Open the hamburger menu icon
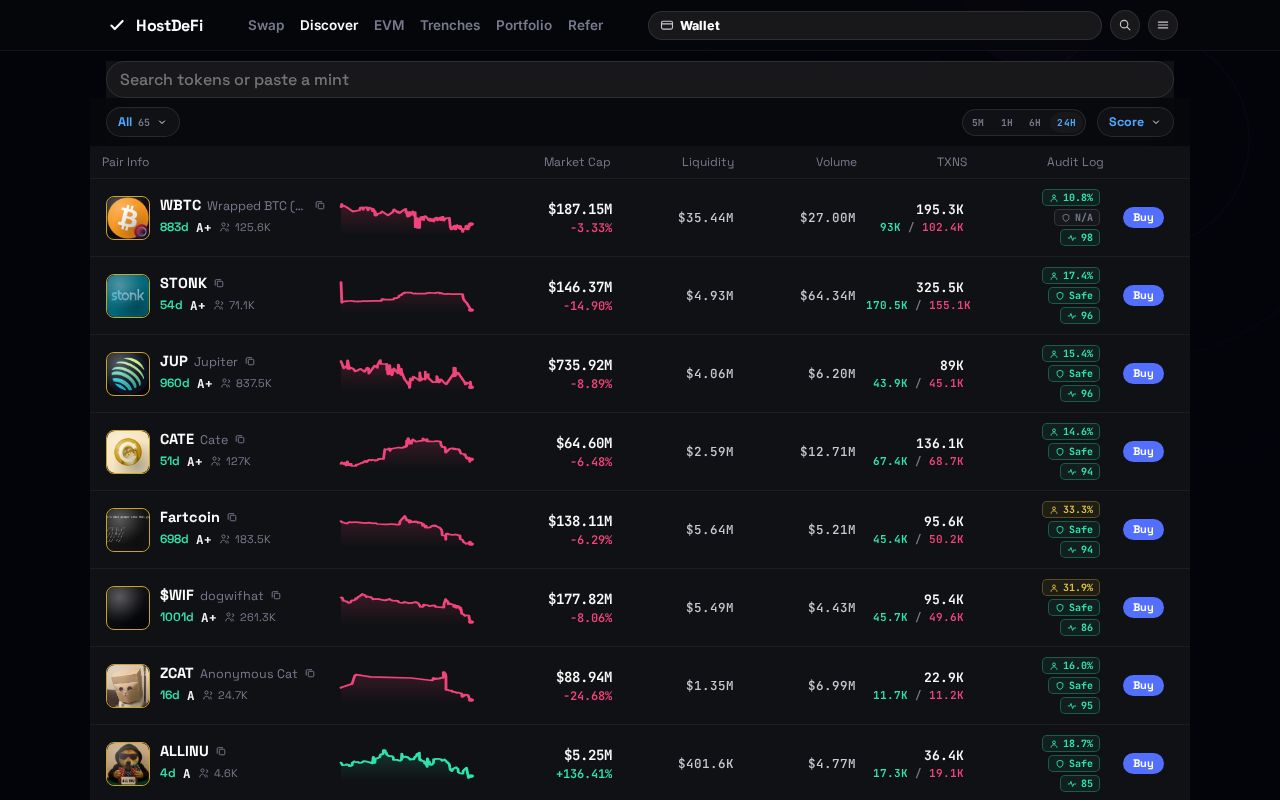This screenshot has height=800, width=1280. pos(1163,25)
